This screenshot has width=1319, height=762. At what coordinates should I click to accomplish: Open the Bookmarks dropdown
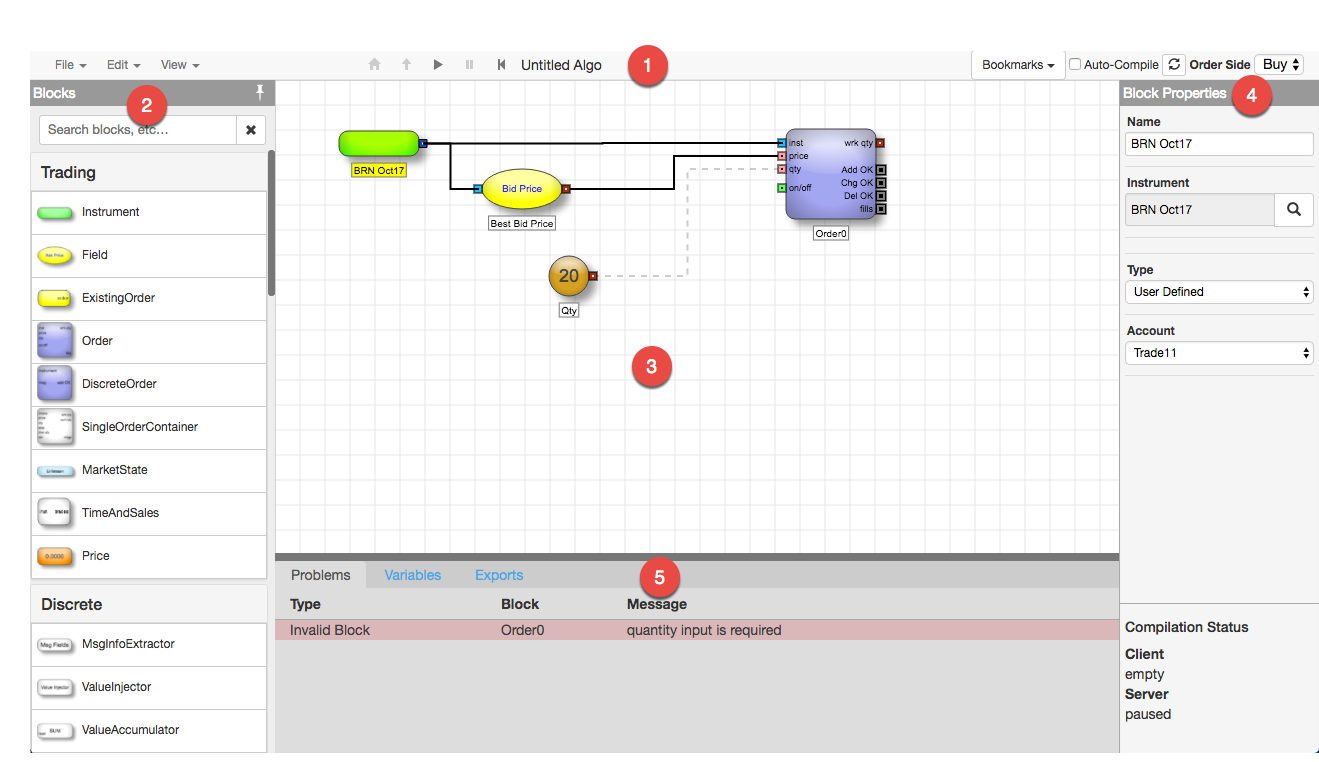(x=1017, y=65)
